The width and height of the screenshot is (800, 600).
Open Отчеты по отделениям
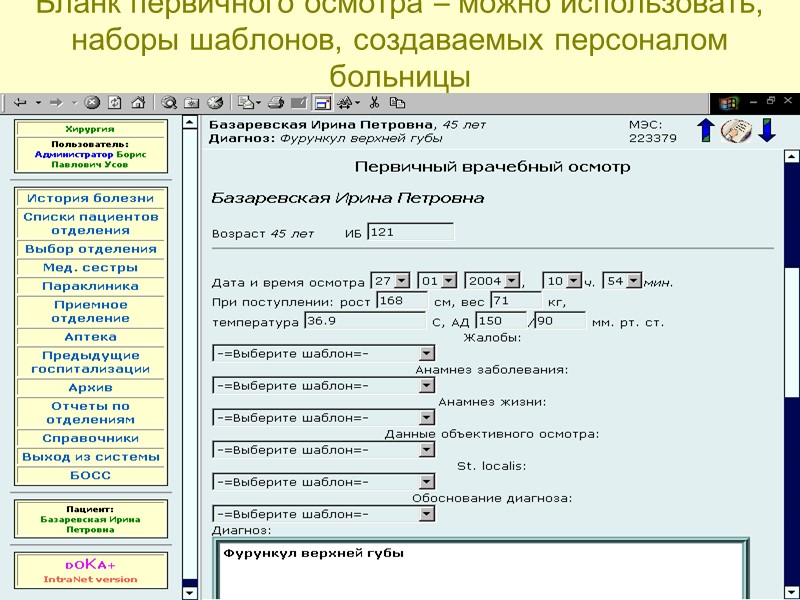pyautogui.click(x=90, y=413)
